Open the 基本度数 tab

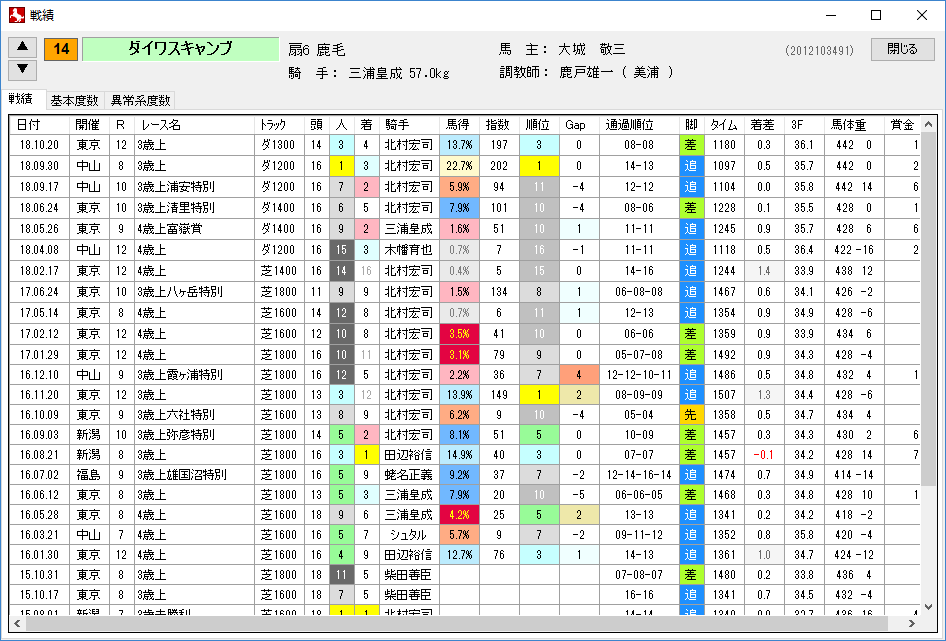(x=74, y=101)
